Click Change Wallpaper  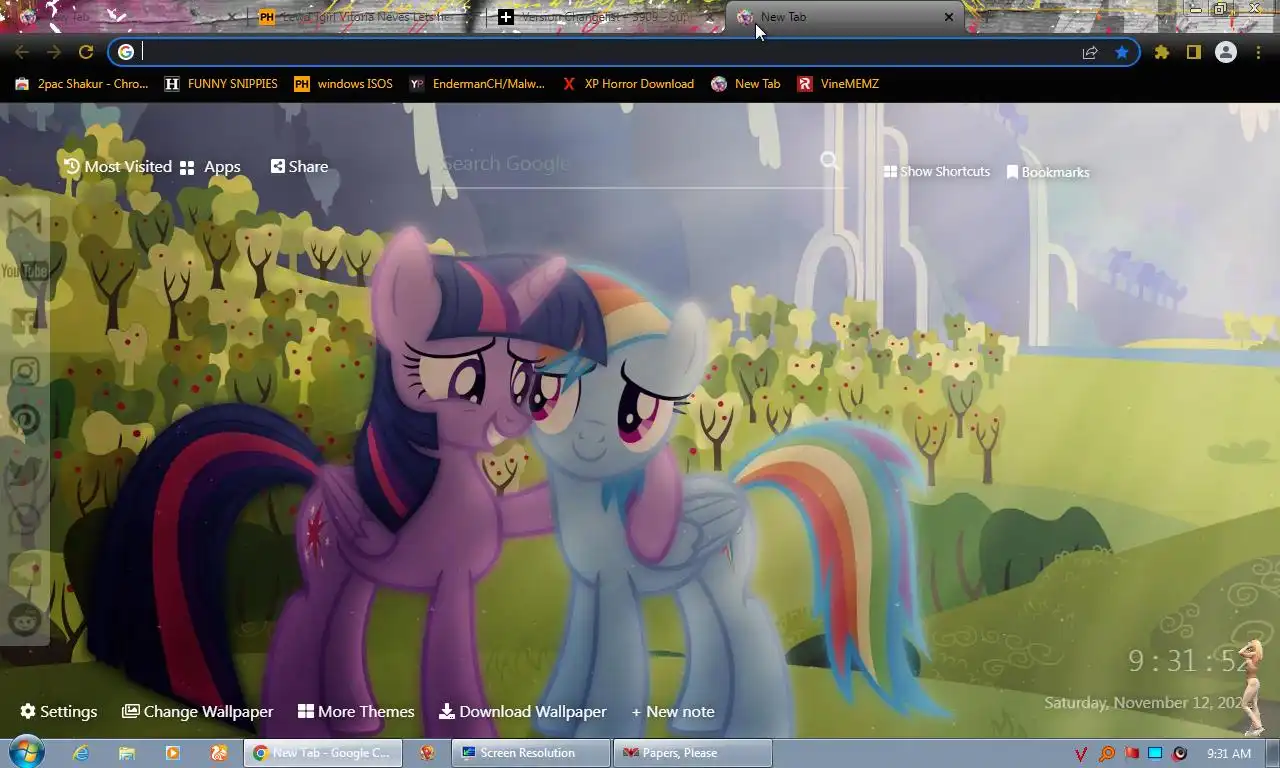tap(198, 711)
